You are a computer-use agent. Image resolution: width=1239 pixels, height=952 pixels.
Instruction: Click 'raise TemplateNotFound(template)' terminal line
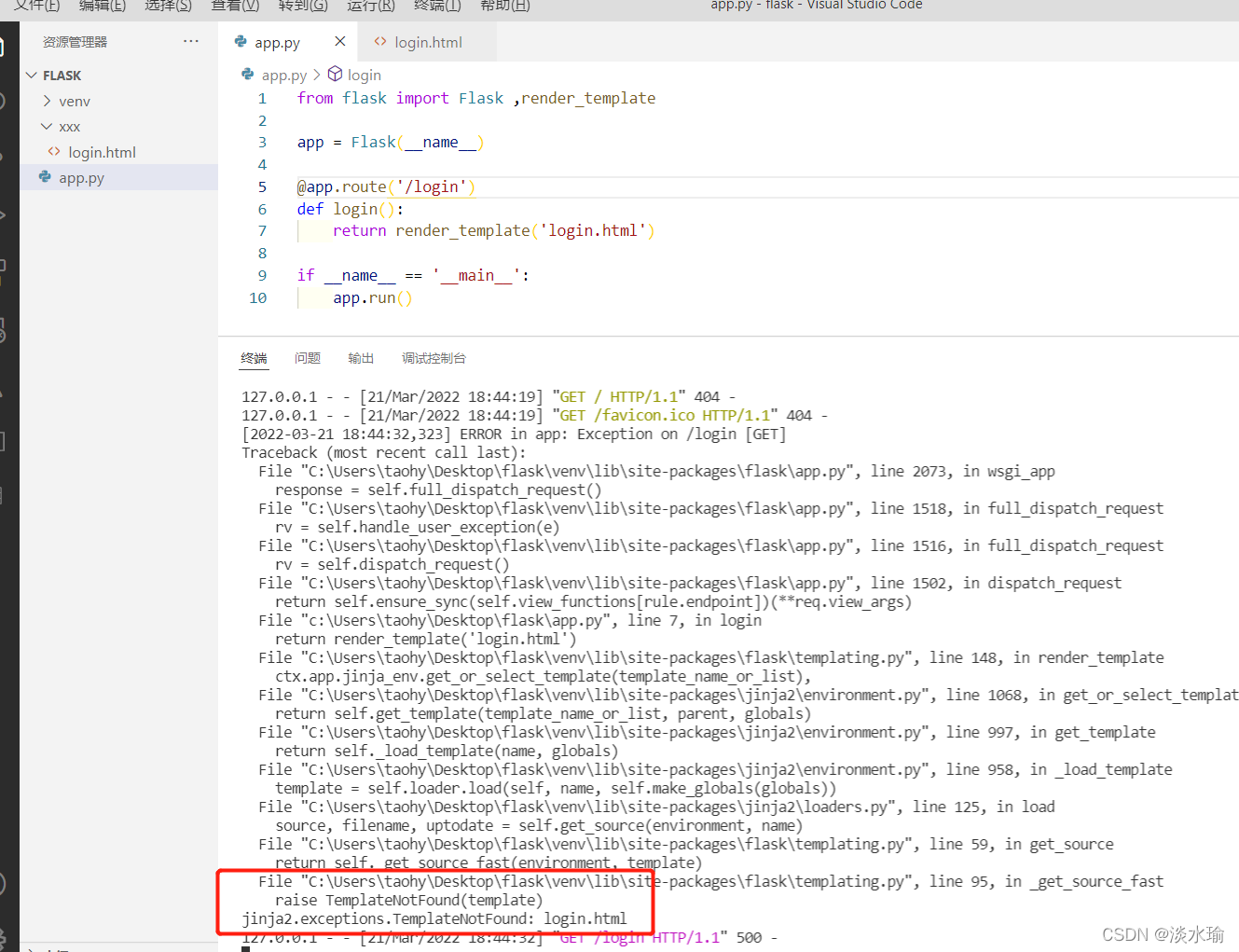409,900
